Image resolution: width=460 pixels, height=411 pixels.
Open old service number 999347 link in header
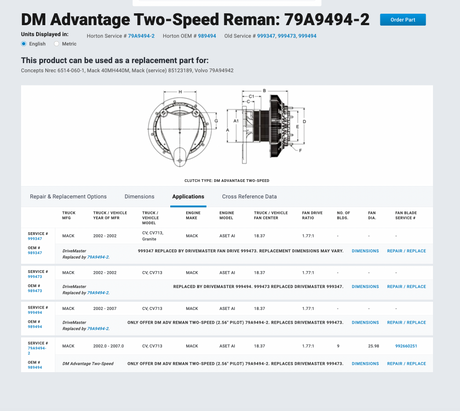[266, 36]
